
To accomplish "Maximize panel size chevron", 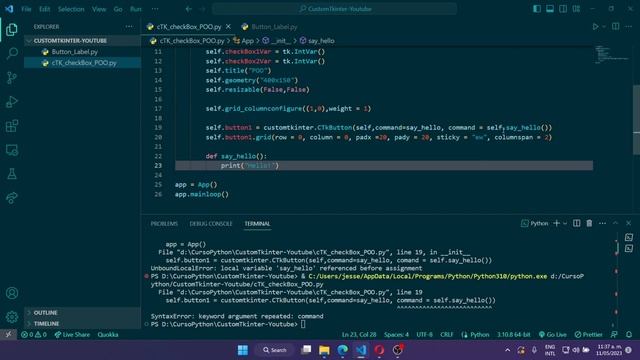I will point(616,223).
